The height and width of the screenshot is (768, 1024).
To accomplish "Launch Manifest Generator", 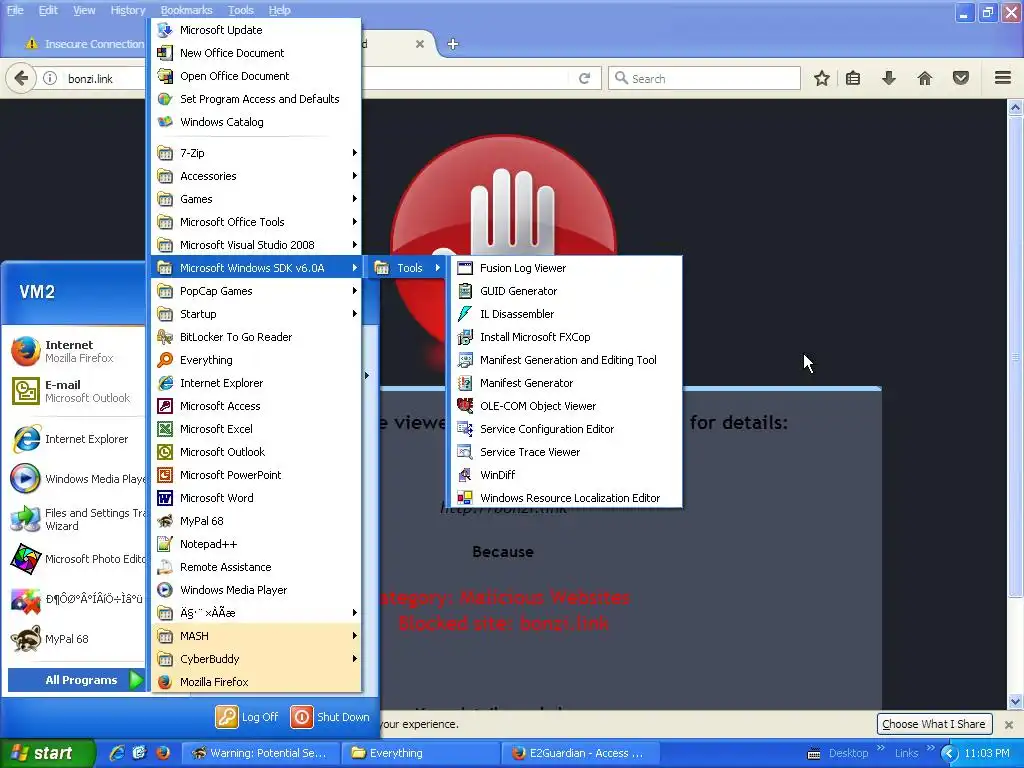I will 566,383.
